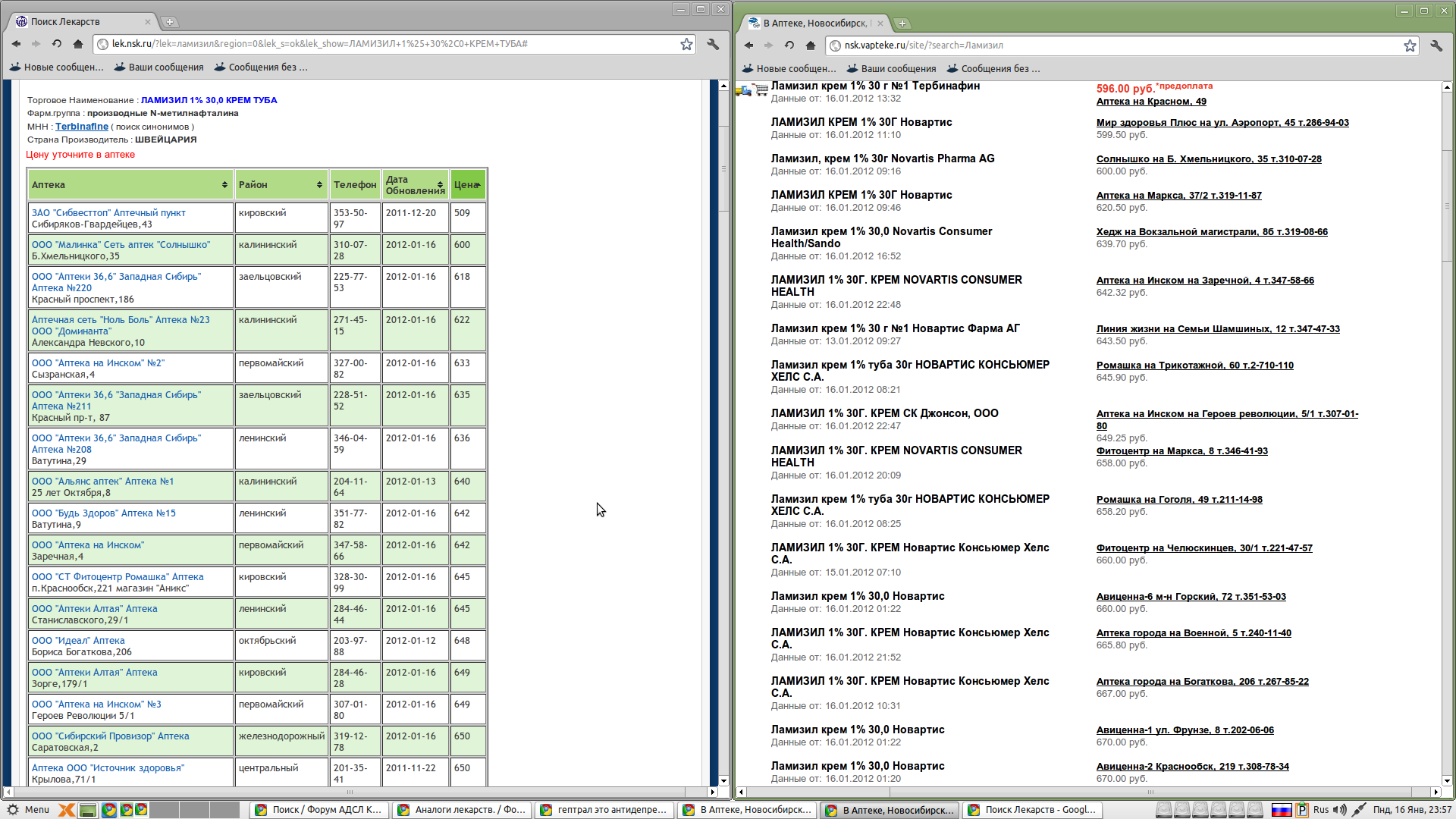Switch to 'Поиск / Форум АДСЛ' taskbar window
Viewport: 1456px width, 819px height.
click(318, 810)
